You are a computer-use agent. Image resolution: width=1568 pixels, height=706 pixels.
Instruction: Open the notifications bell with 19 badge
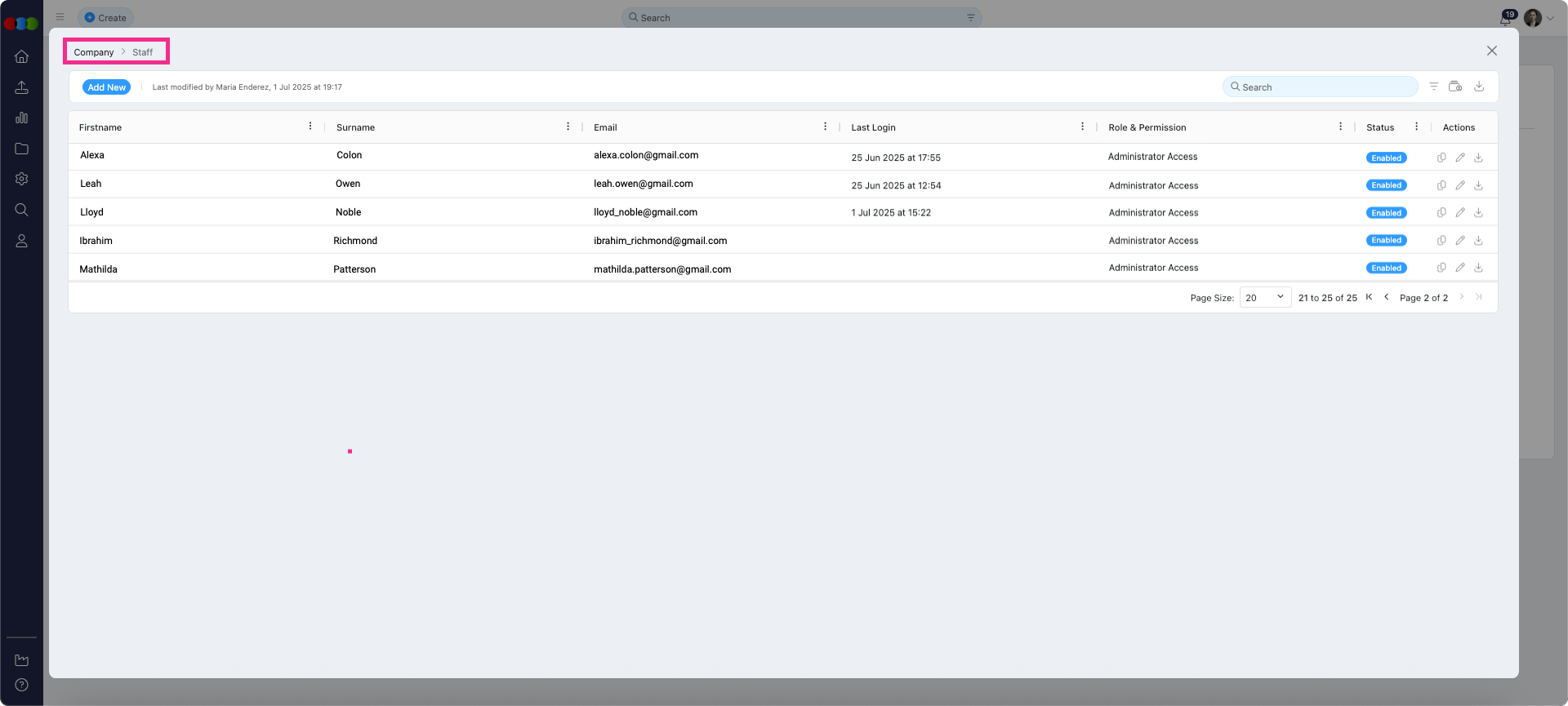pyautogui.click(x=1505, y=19)
